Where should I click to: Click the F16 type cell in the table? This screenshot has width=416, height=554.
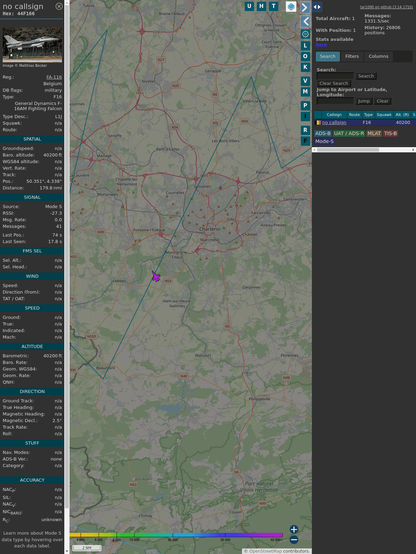point(367,123)
